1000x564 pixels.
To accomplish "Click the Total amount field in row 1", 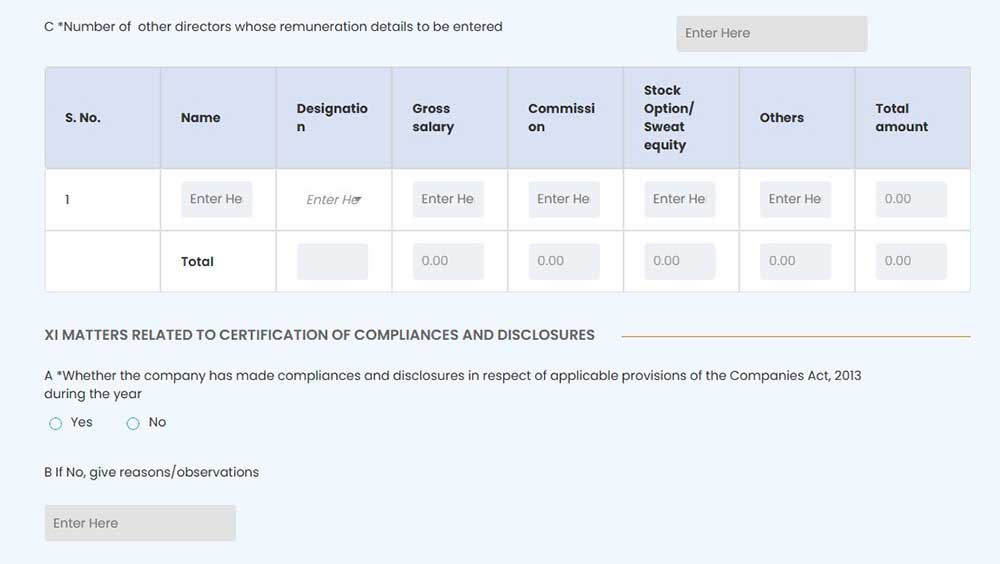I will coord(911,199).
